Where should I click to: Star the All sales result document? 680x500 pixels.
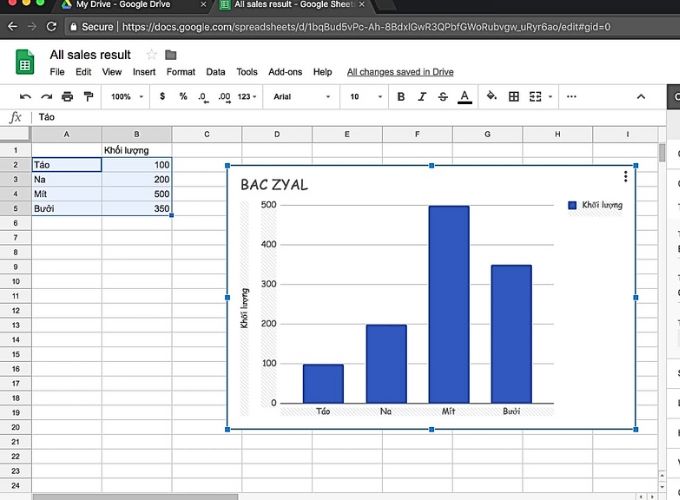coord(151,55)
